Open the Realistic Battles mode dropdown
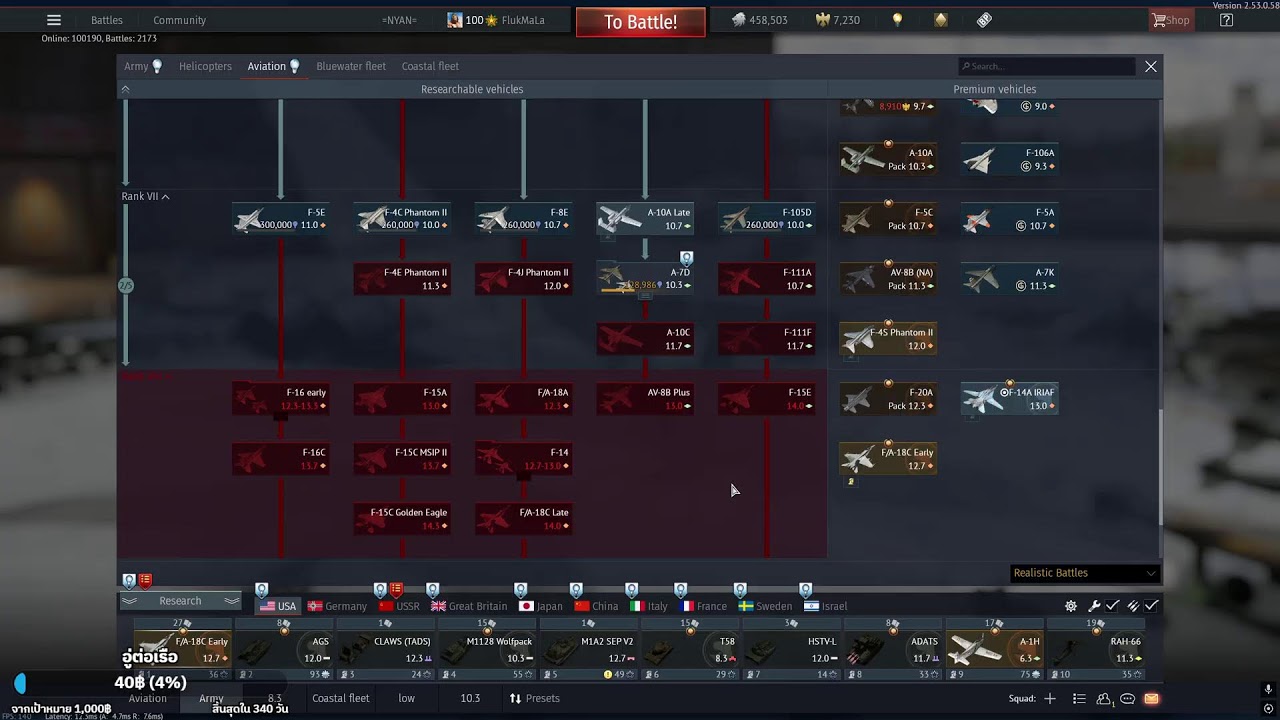 1085,573
